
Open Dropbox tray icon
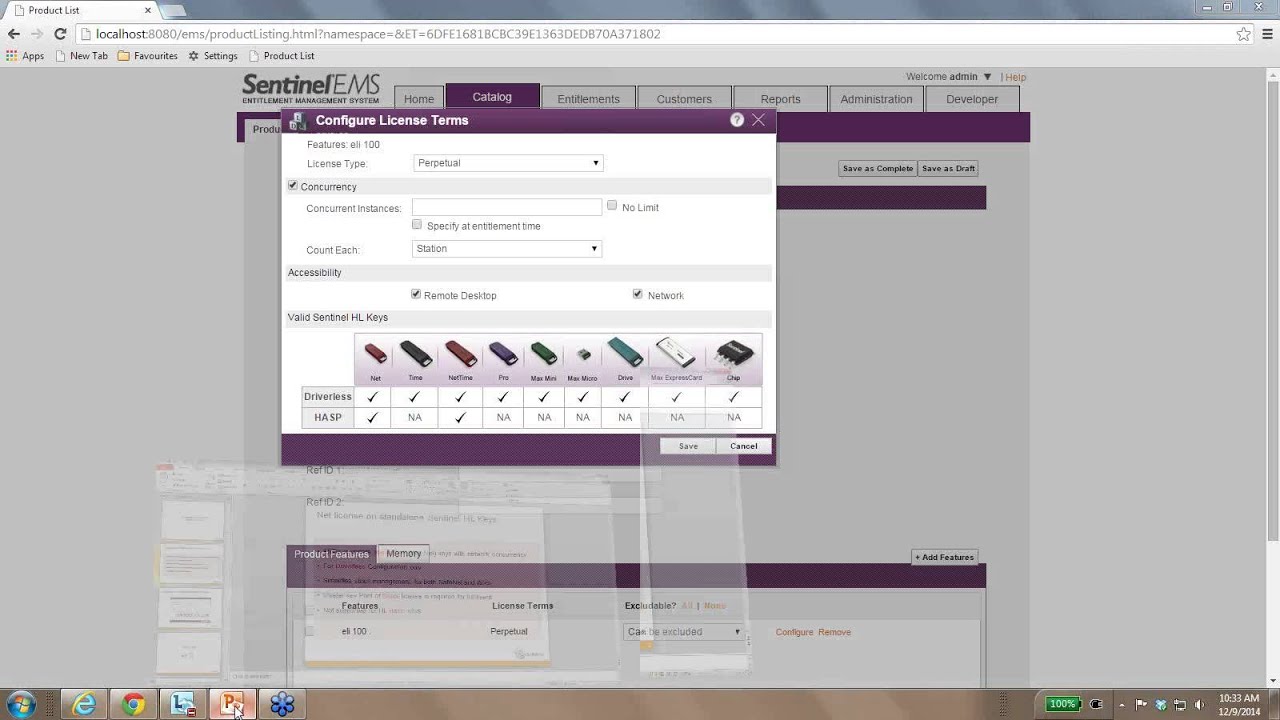point(1159,704)
